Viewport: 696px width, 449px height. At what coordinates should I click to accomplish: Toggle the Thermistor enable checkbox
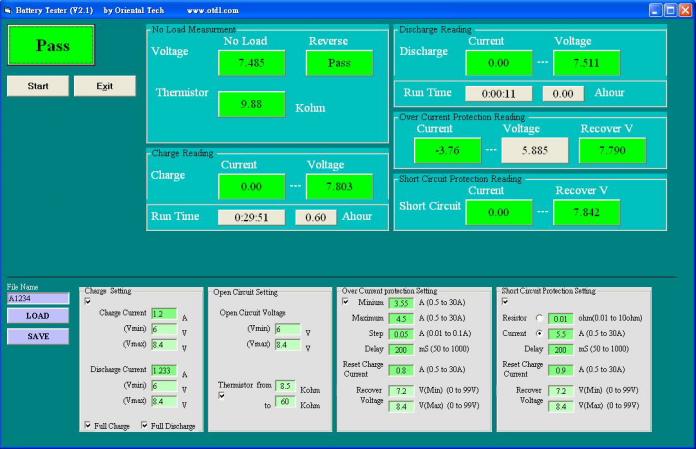[221, 395]
